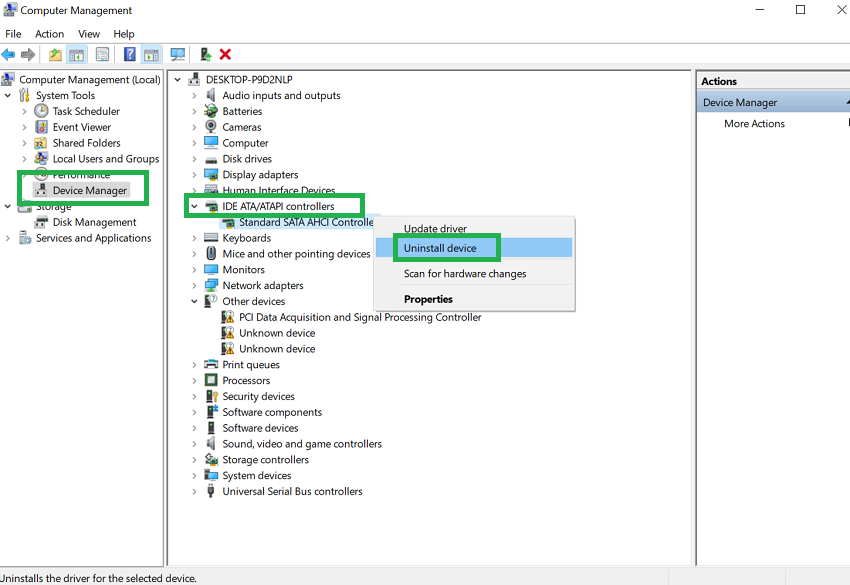
Task: Collapse the Other devices node
Action: point(195,301)
